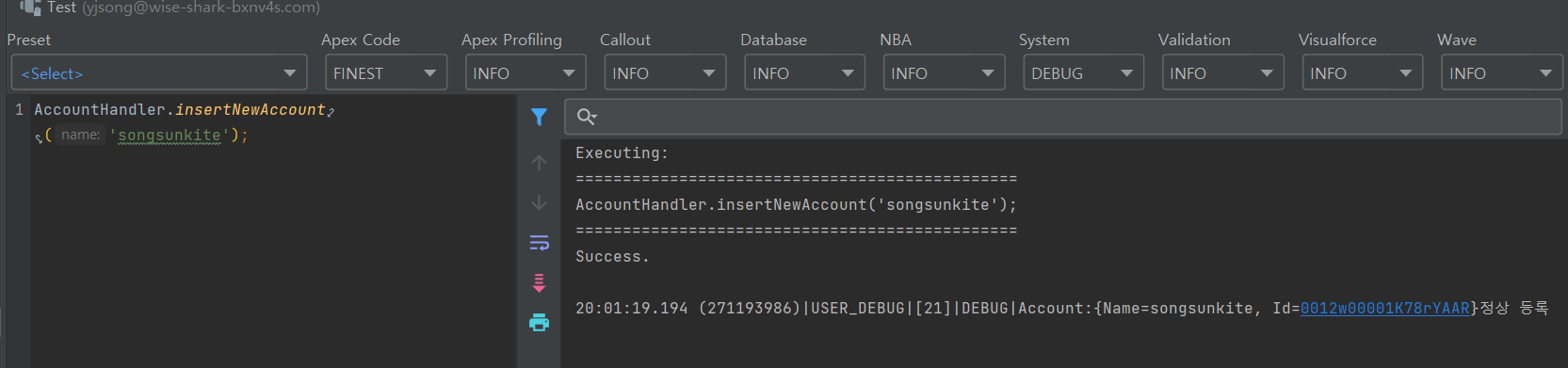
Task: Click the up arrow navigation icon
Action: coord(539,163)
